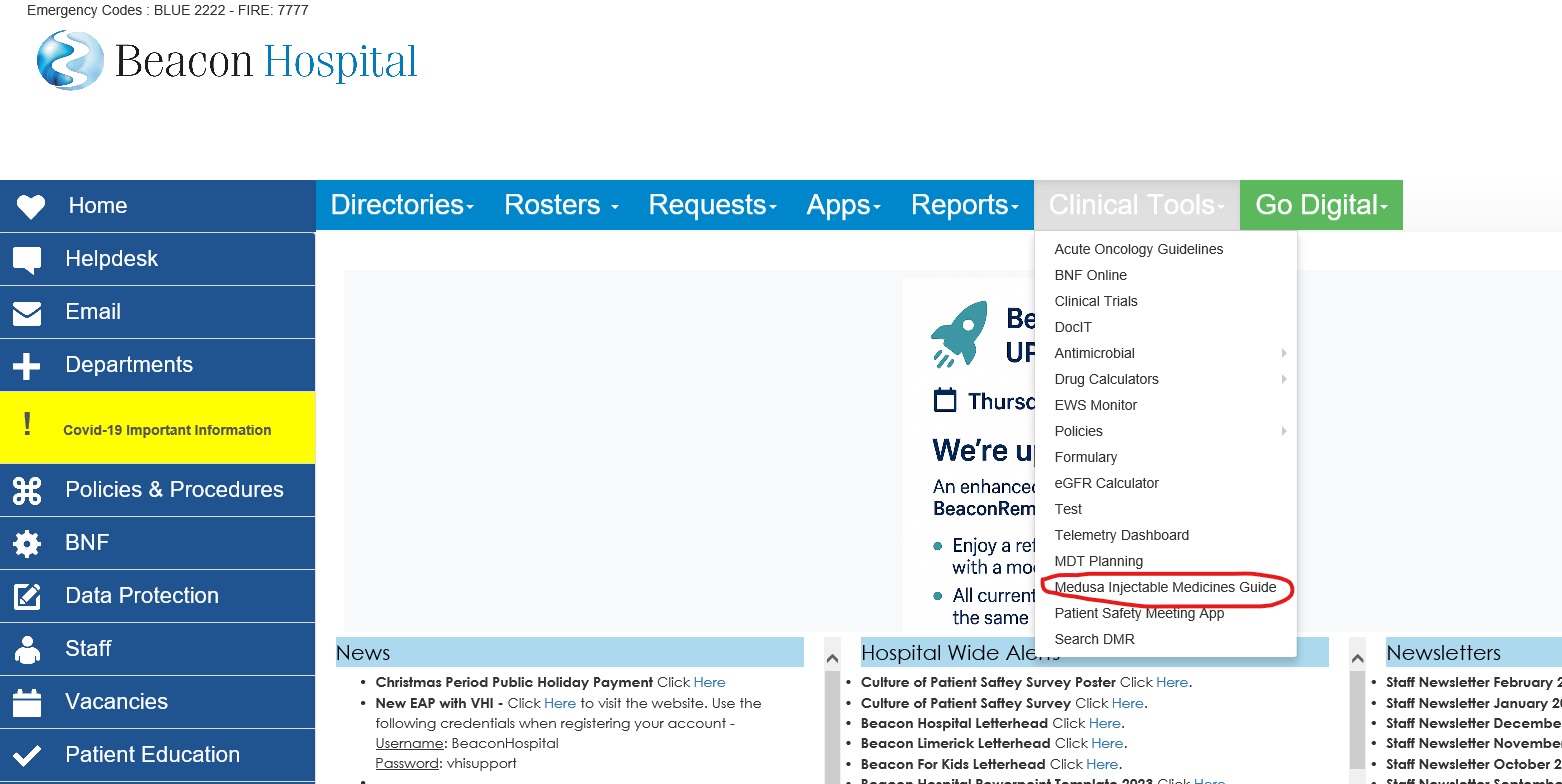Click the Patient Education checkmark icon
The width and height of the screenshot is (1562, 784).
27,755
